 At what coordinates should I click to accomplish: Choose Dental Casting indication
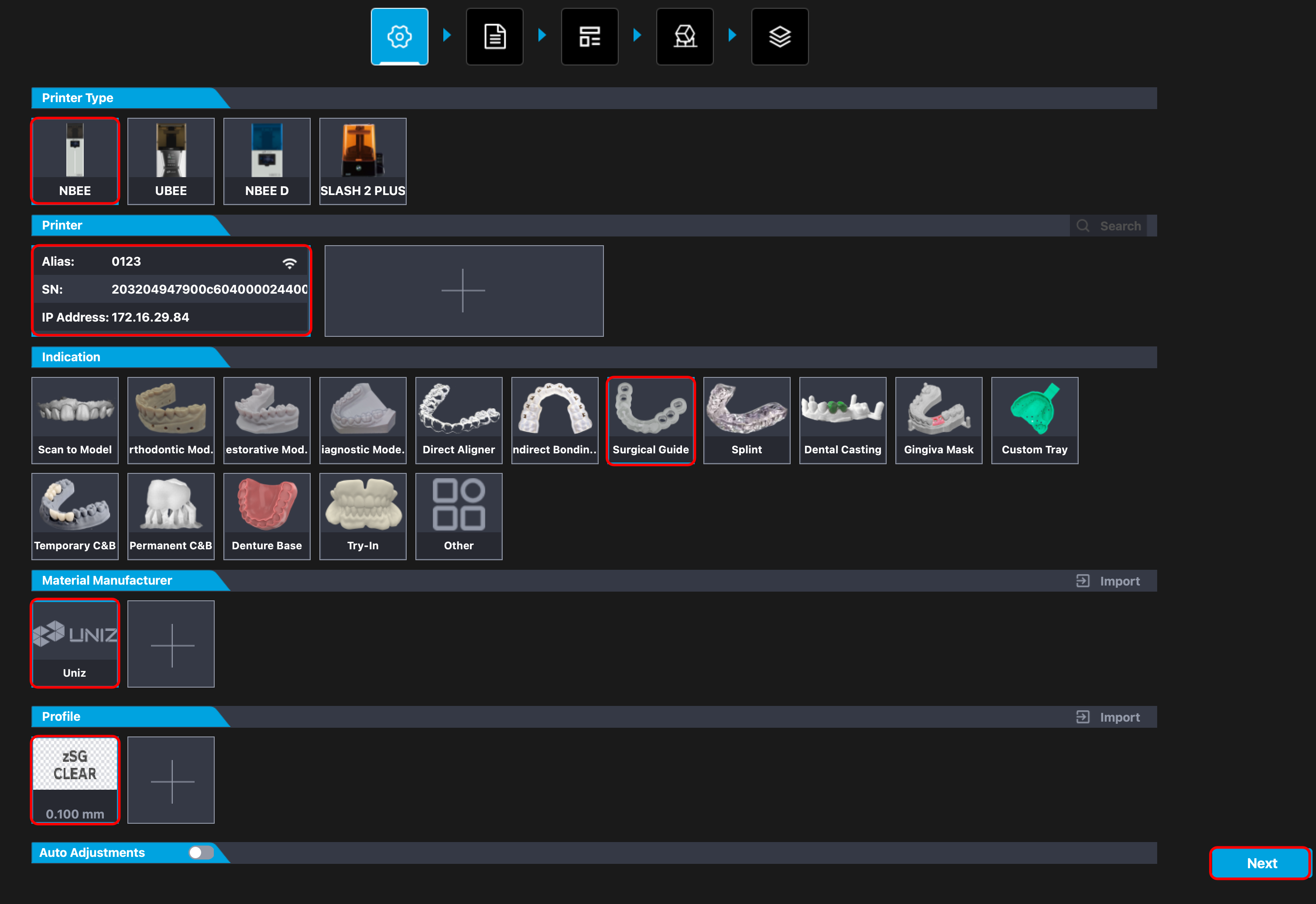(x=843, y=420)
